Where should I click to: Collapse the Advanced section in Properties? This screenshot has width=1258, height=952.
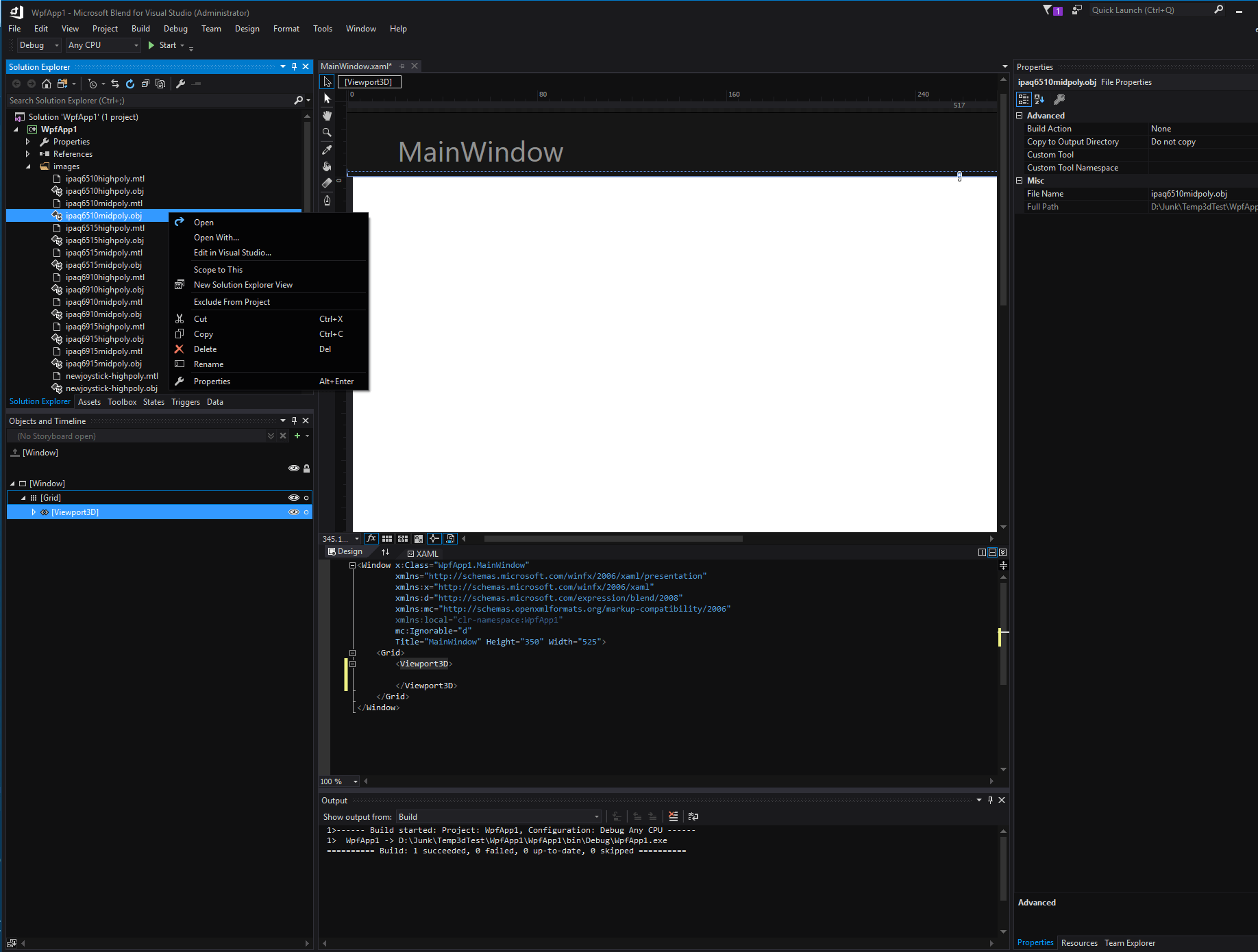(x=1020, y=116)
